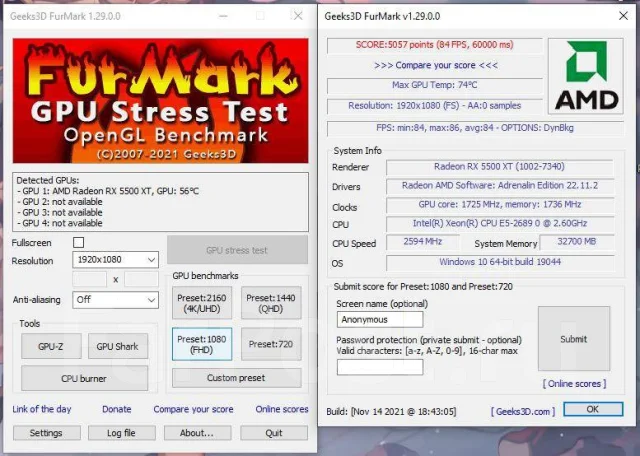The image size is (640, 456).
Task: Run the Preset:1440 (QHD) benchmark
Action: click(x=271, y=303)
